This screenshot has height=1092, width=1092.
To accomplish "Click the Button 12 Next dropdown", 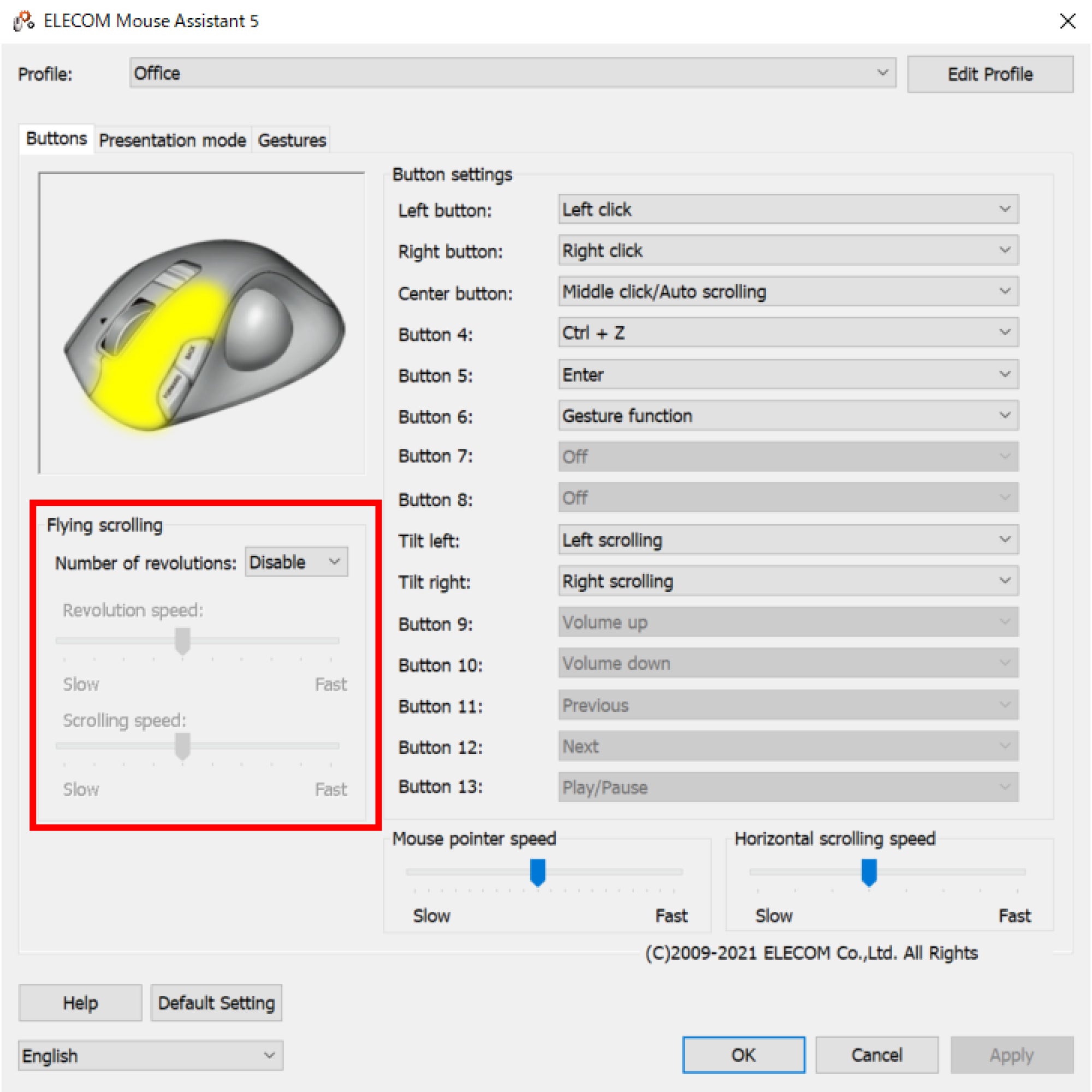I will (x=788, y=746).
